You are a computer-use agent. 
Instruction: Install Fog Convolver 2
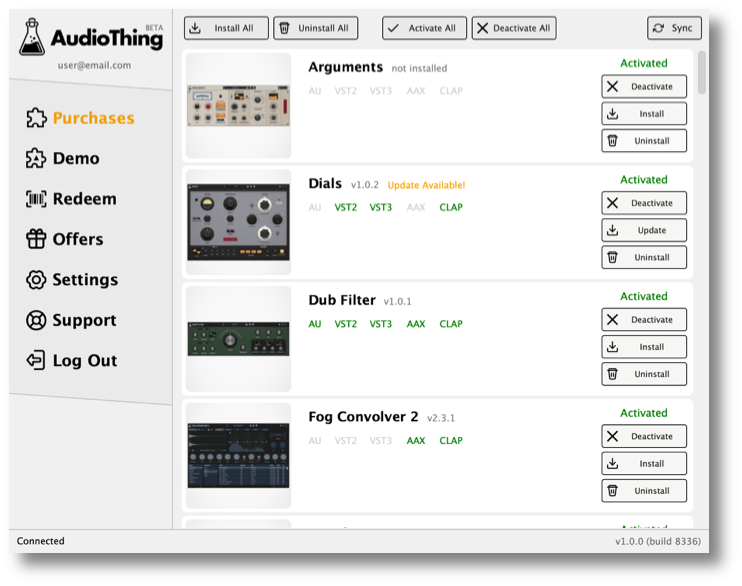pyautogui.click(x=644, y=463)
